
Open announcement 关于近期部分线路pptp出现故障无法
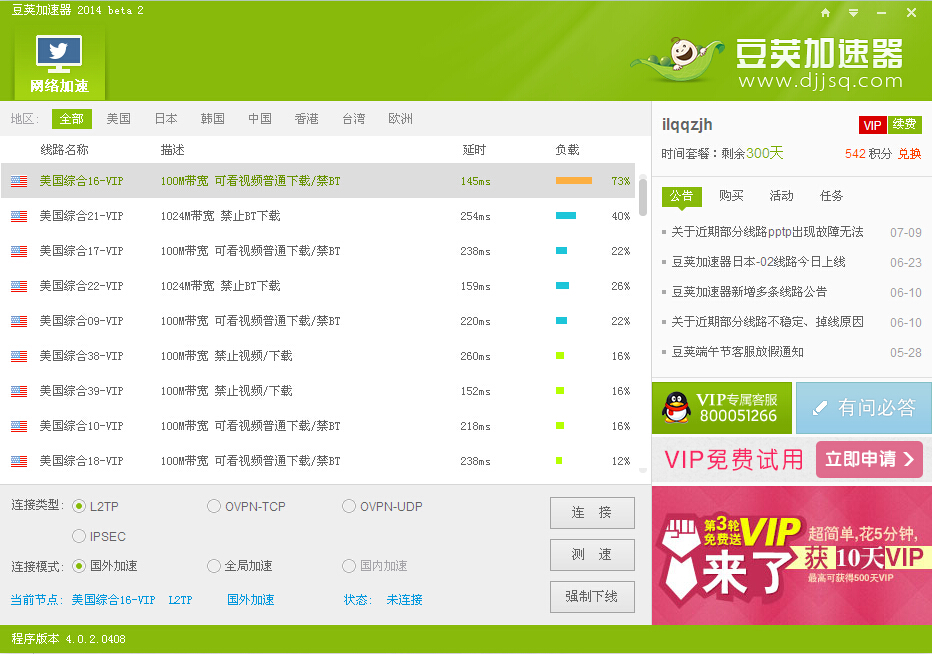(x=767, y=232)
